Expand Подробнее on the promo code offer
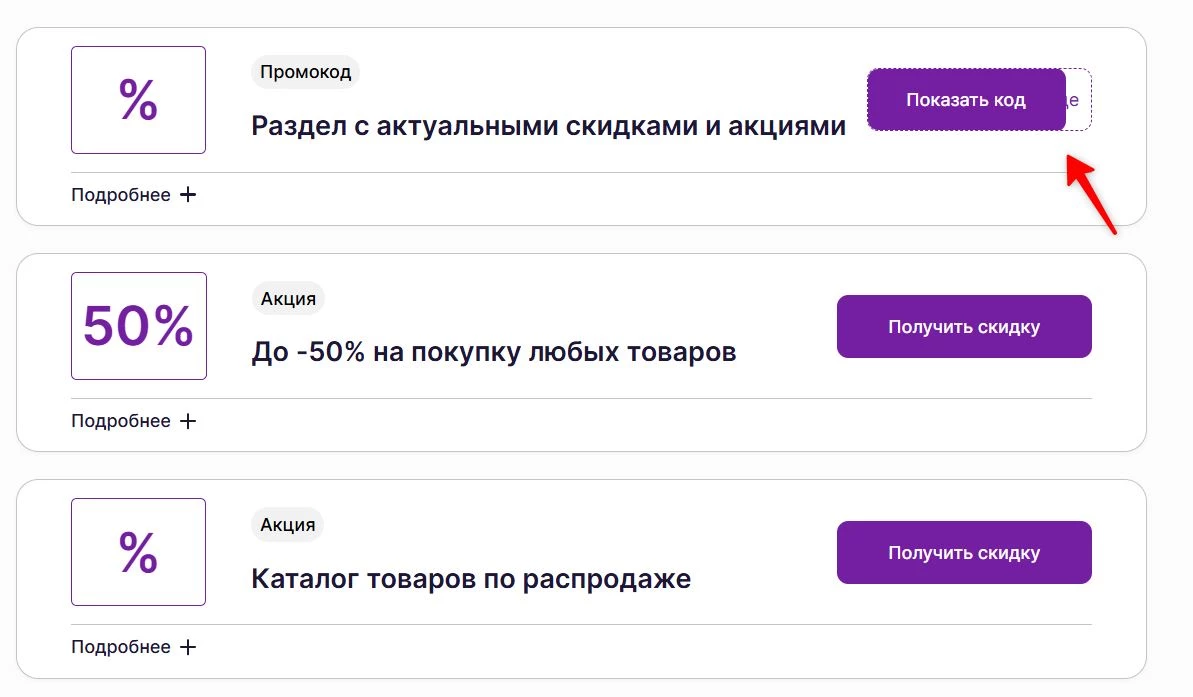 tap(121, 194)
